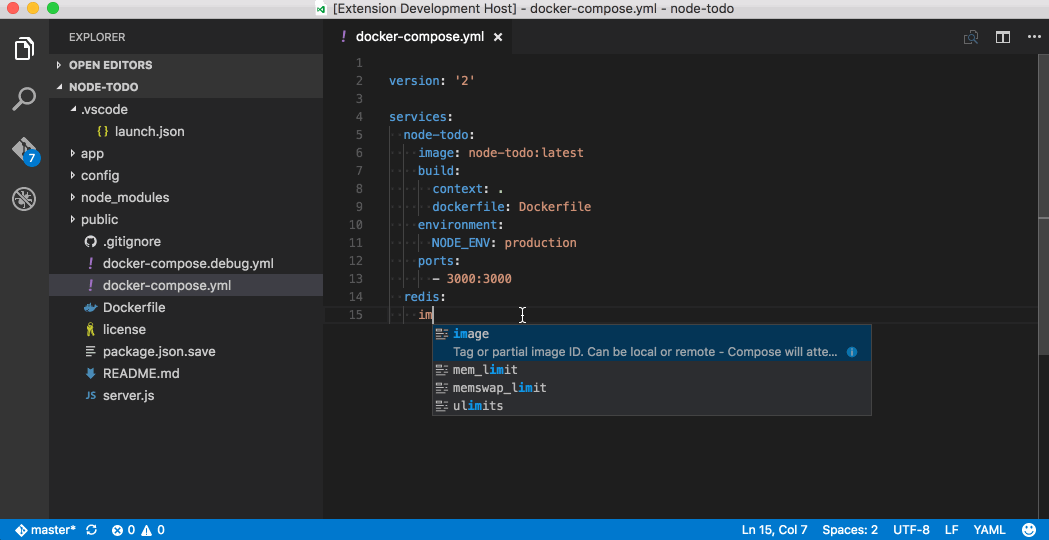Collapse the NODE-TODO folder section
The image size is (1049, 540).
click(186, 87)
